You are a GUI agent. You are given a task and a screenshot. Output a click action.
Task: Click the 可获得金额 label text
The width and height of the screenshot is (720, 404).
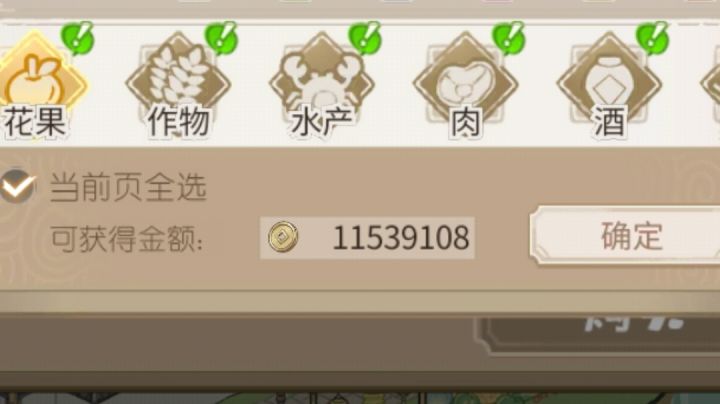pyautogui.click(x=126, y=239)
